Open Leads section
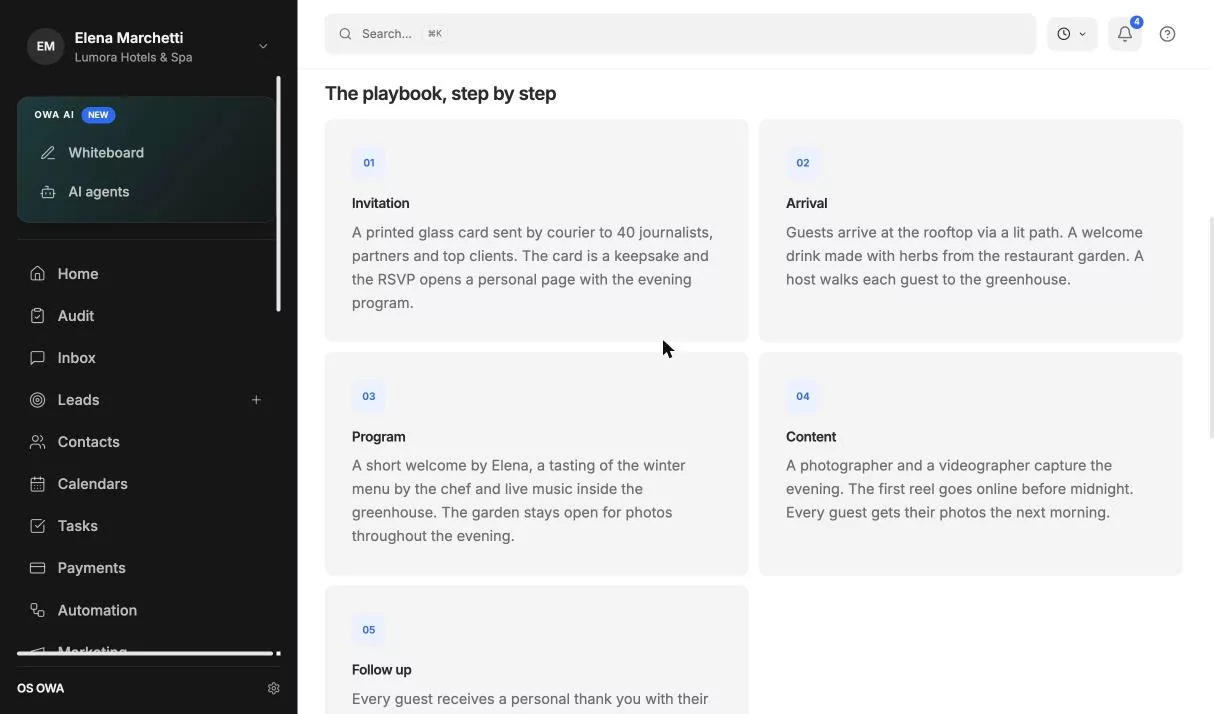 click(78, 400)
